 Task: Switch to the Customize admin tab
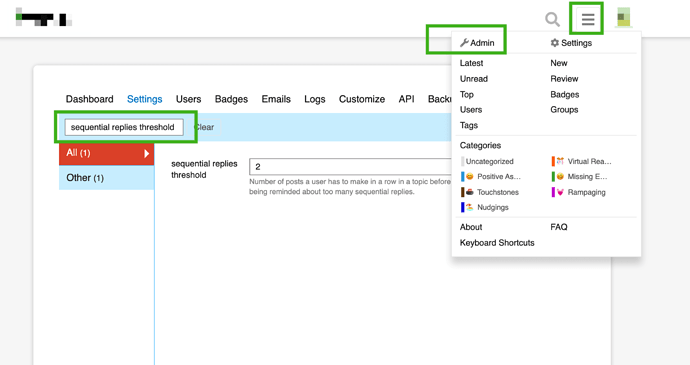362,99
